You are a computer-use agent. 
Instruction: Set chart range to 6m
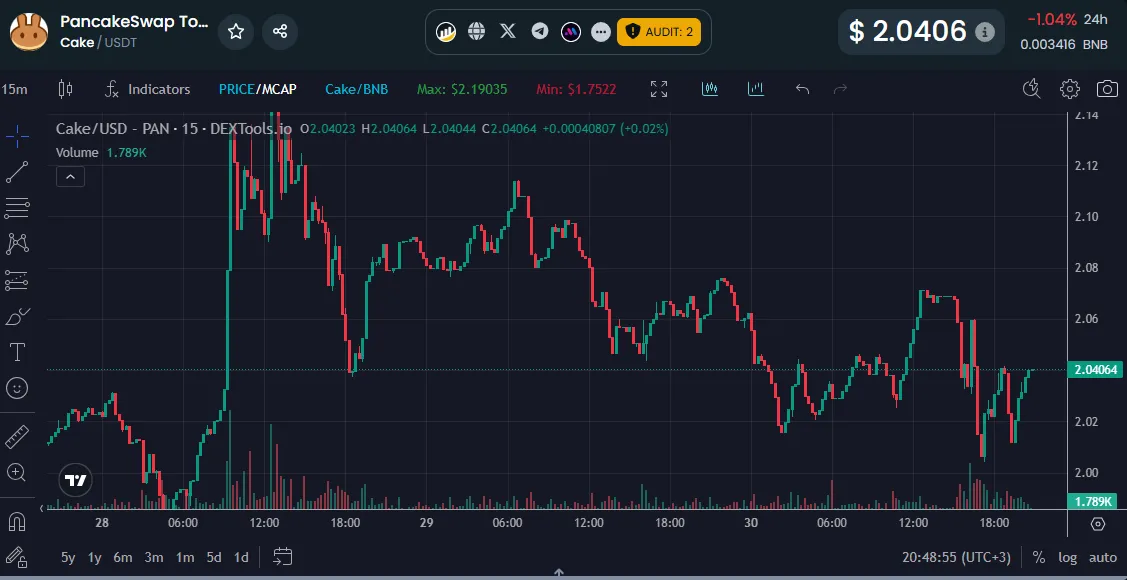[123, 557]
